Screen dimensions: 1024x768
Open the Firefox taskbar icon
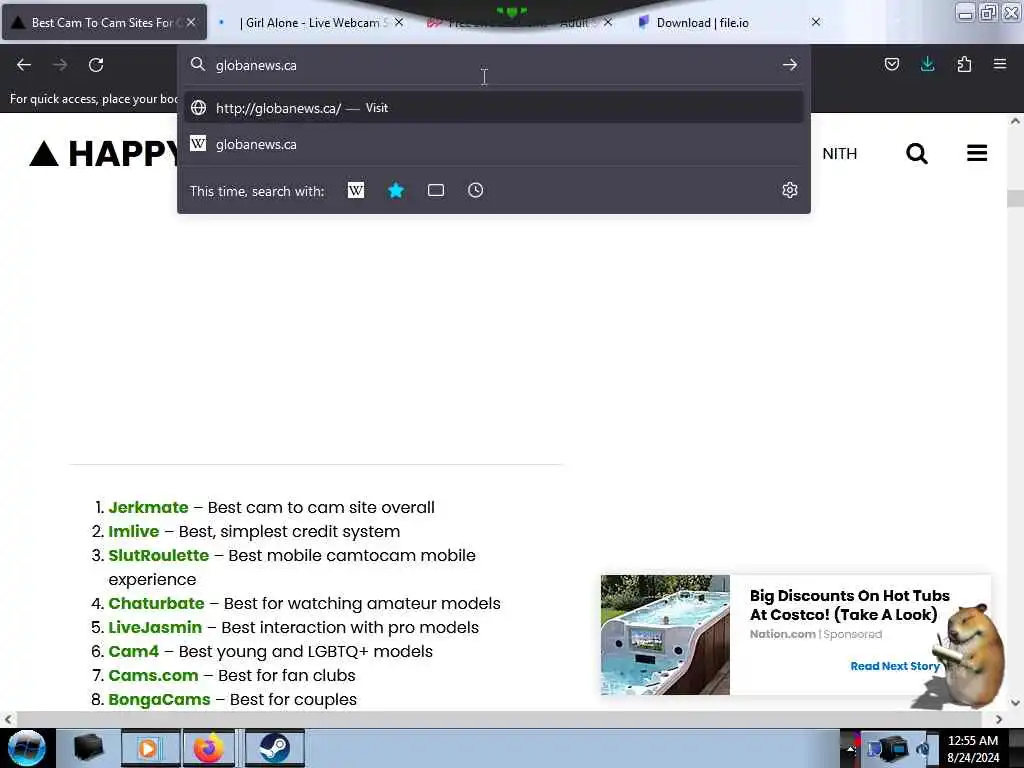(208, 748)
